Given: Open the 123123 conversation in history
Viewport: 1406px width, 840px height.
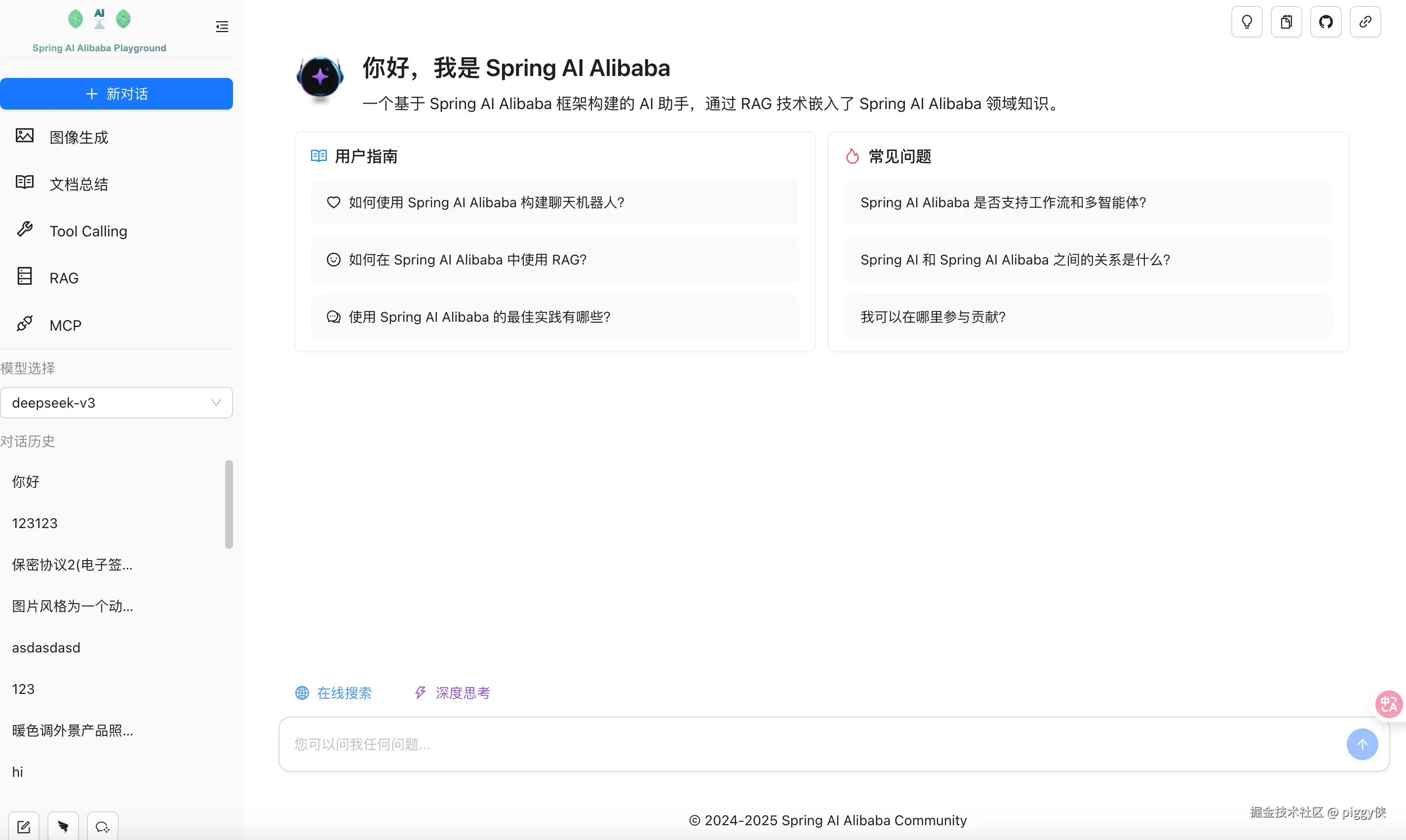Looking at the screenshot, I should click(x=113, y=523).
